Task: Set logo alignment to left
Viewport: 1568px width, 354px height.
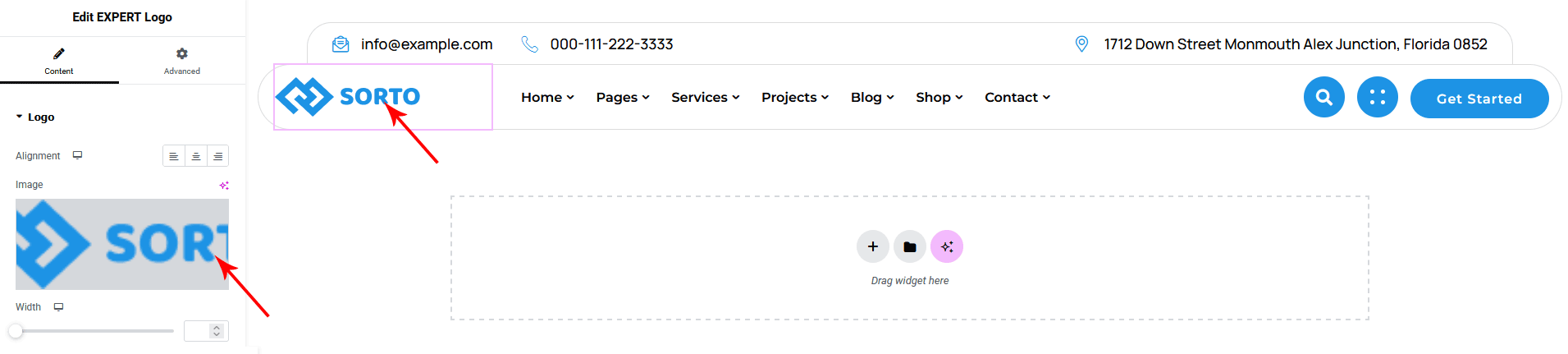Action: [174, 156]
